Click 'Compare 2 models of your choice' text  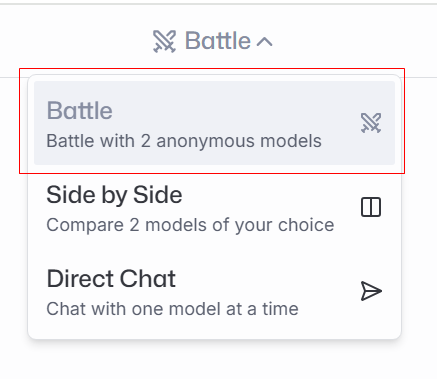tap(190, 225)
